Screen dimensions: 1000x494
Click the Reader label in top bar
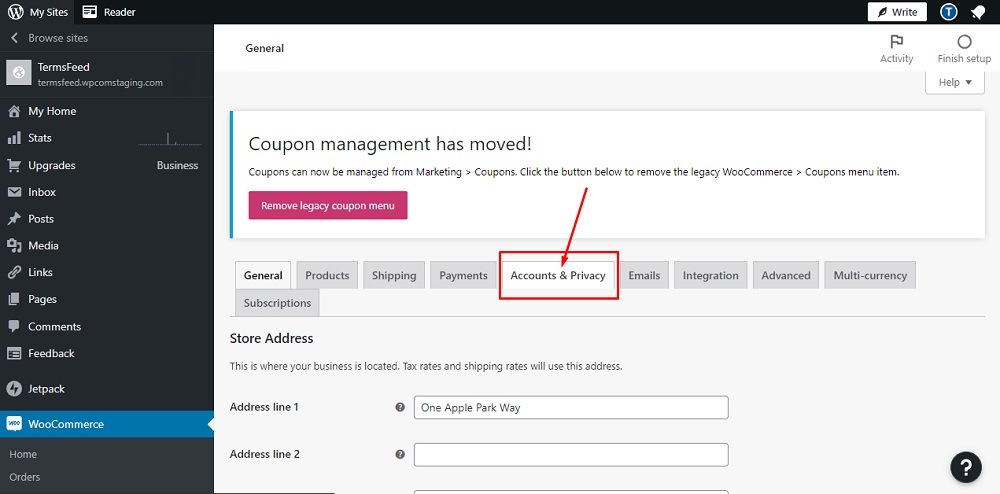[x=120, y=12]
